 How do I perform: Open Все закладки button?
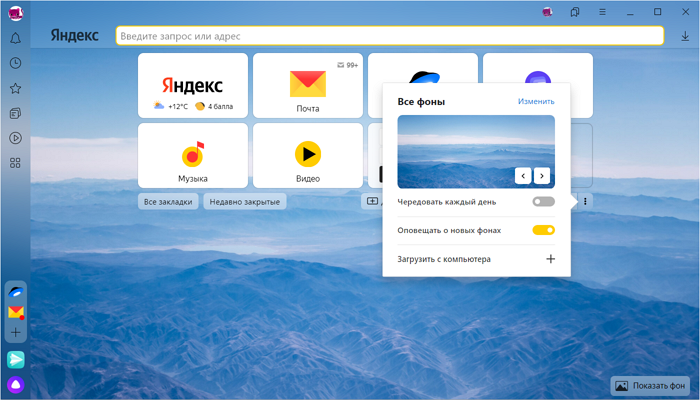(168, 202)
